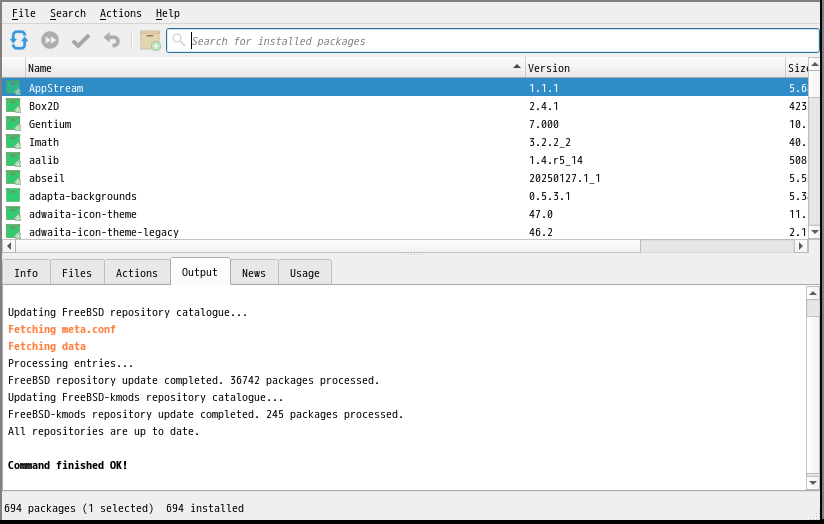Click the cancel/undo arrow toolbar icon
Image resolution: width=824 pixels, height=524 pixels.
[112, 40]
